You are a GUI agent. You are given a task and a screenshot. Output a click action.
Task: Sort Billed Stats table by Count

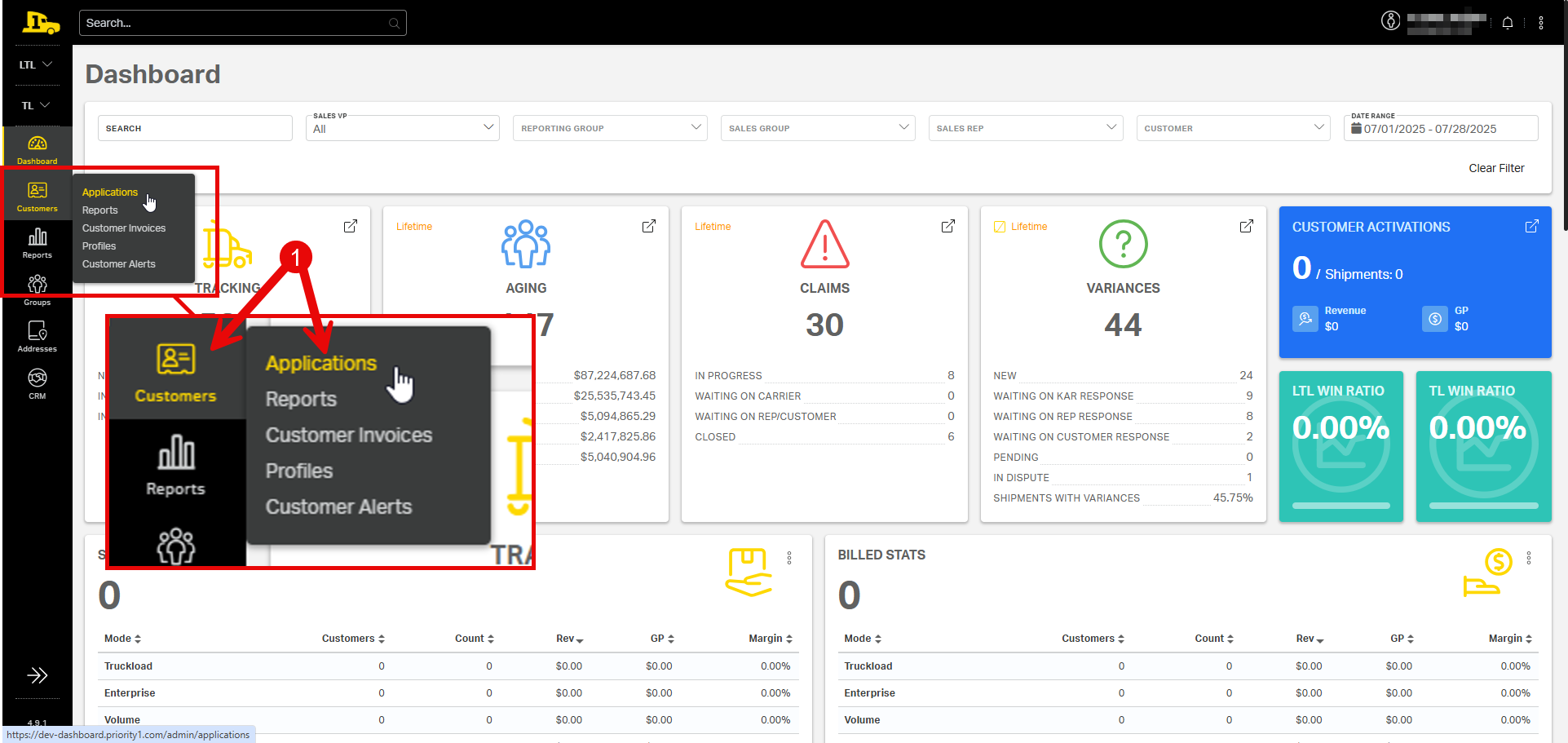click(x=1214, y=639)
